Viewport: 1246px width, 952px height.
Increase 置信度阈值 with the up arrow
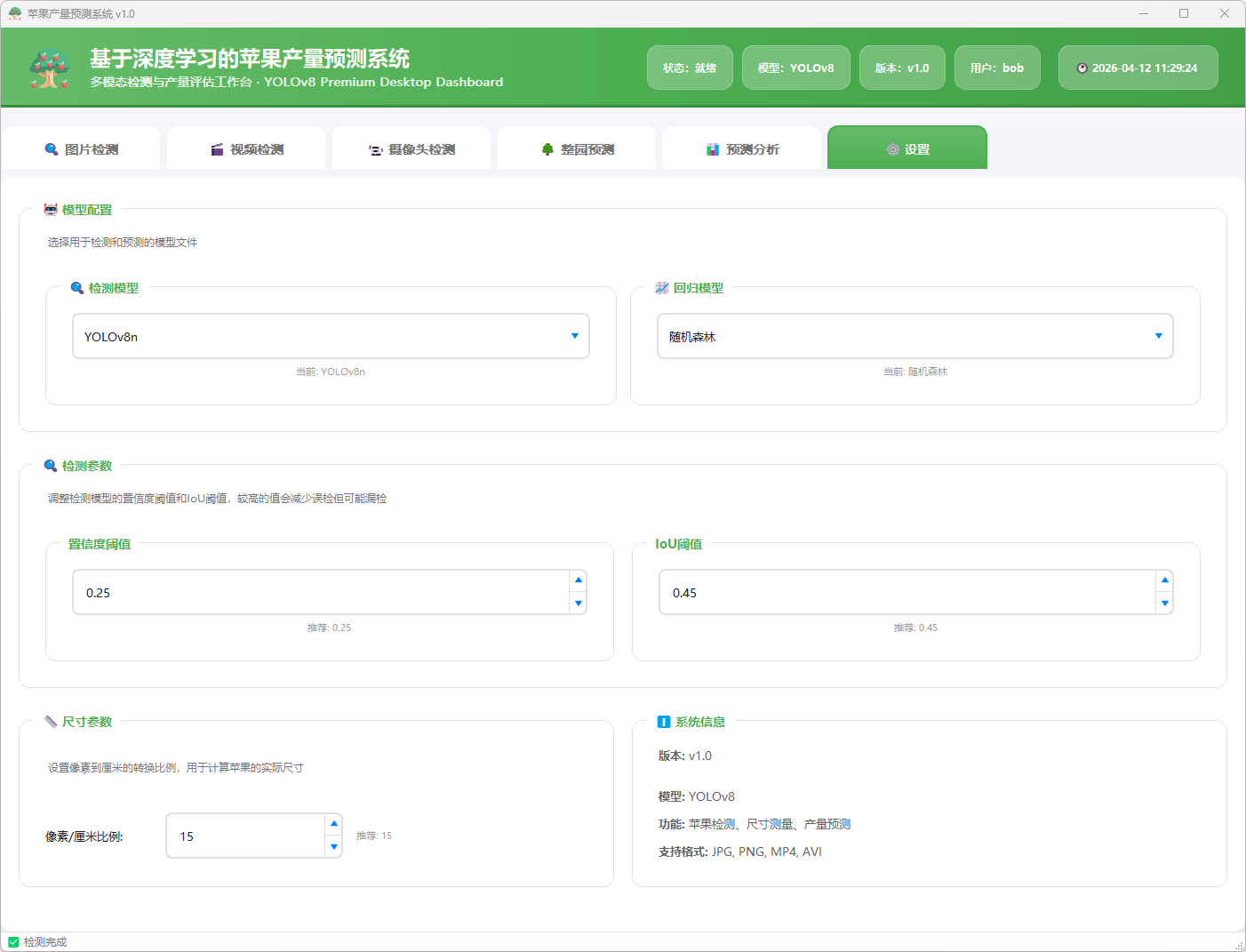click(x=579, y=580)
